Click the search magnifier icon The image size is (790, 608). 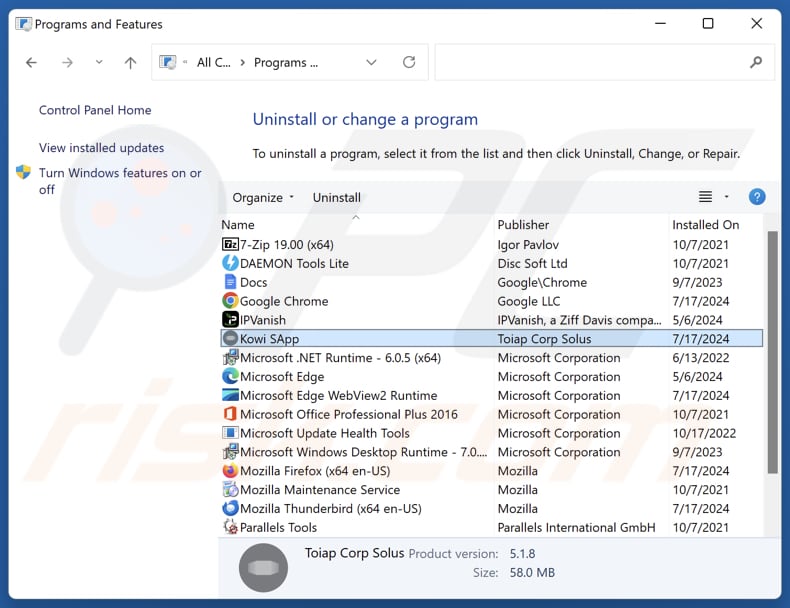click(756, 62)
